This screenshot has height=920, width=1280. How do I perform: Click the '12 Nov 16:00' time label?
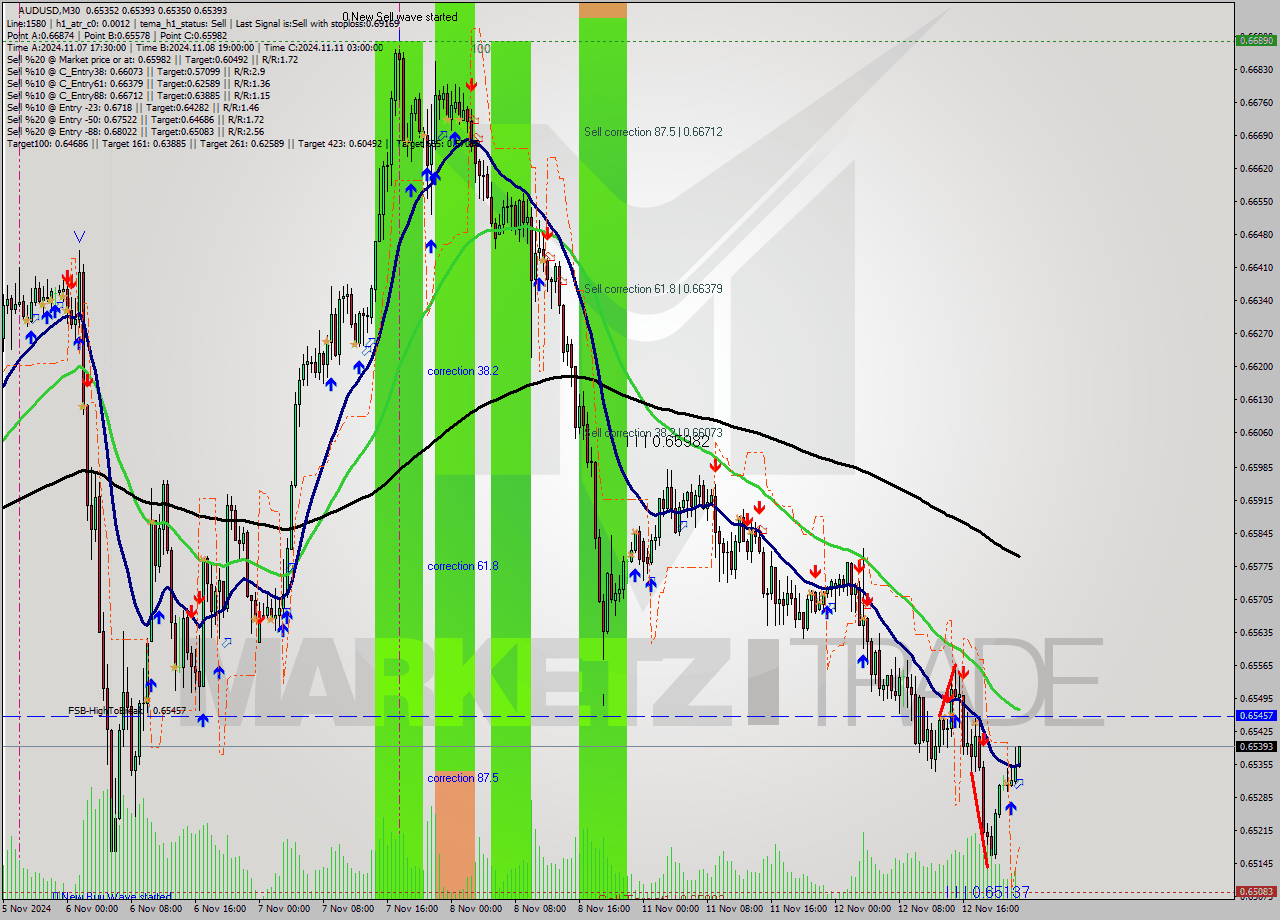(x=991, y=910)
